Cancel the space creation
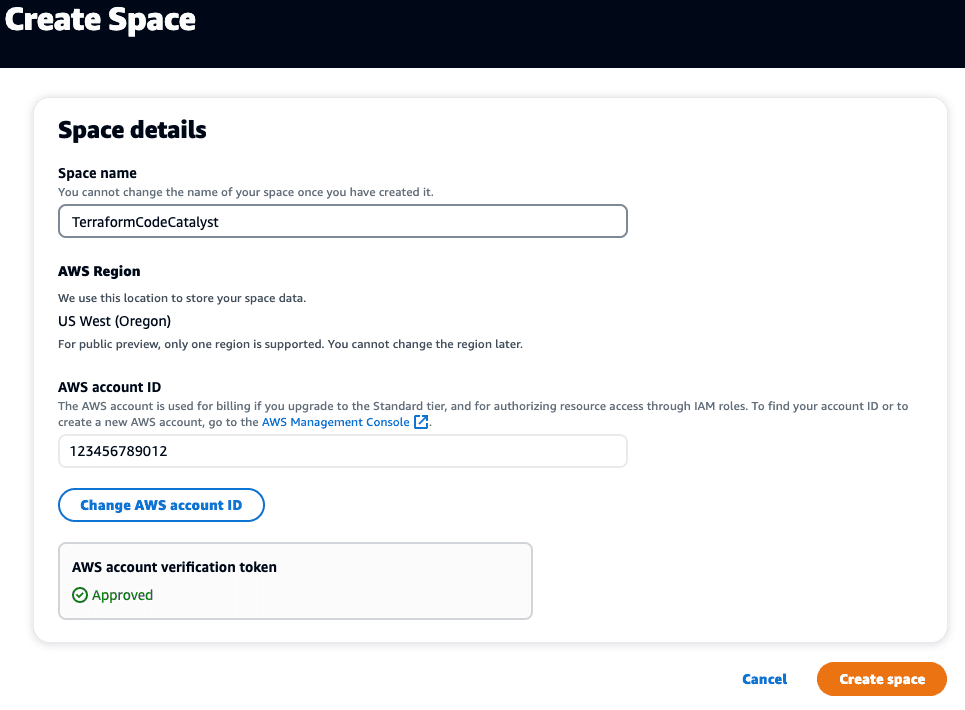This screenshot has height=710, width=965. [x=764, y=679]
